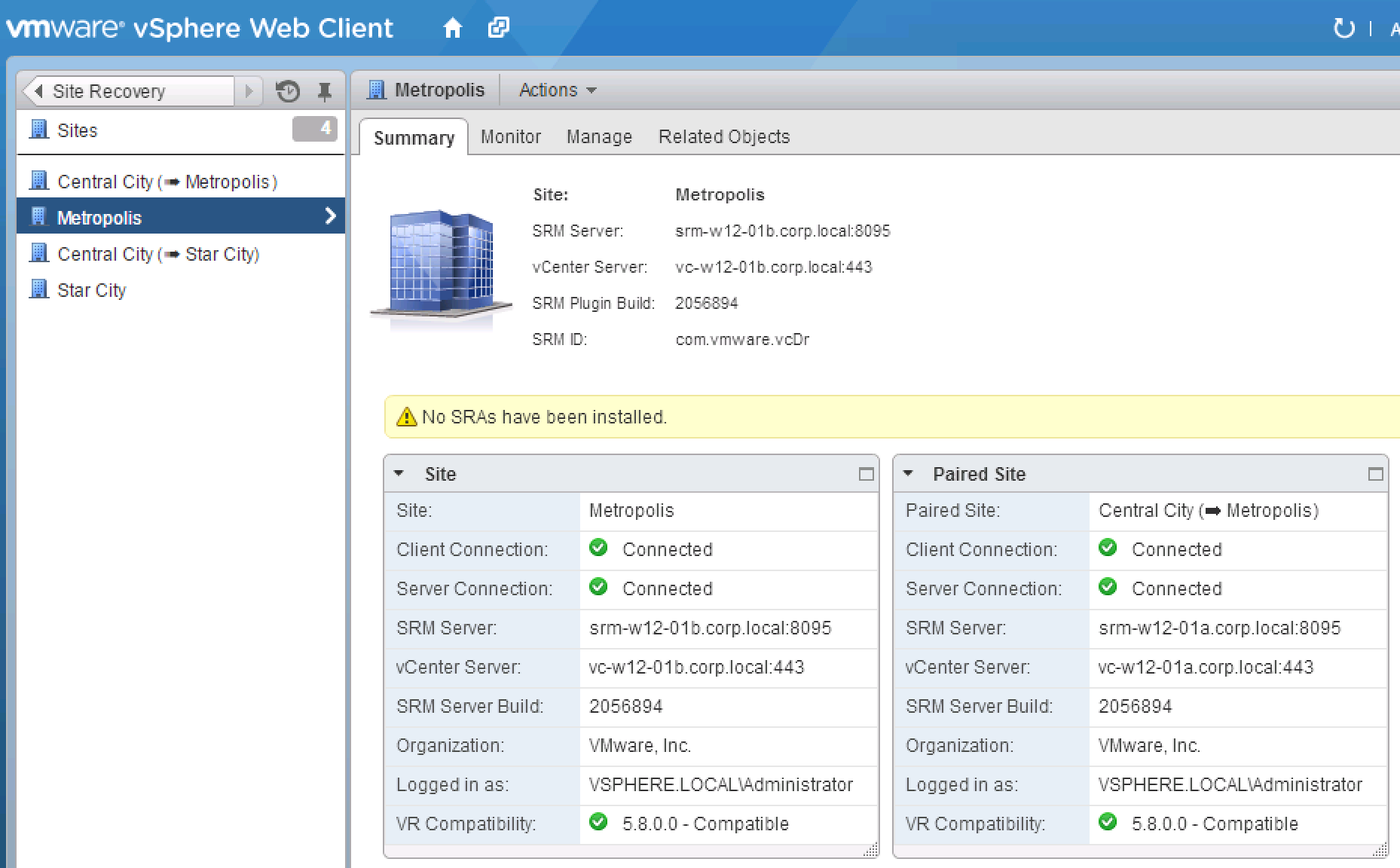Image resolution: width=1400 pixels, height=868 pixels.
Task: Click the Sites count badge showing 4
Action: [314, 129]
